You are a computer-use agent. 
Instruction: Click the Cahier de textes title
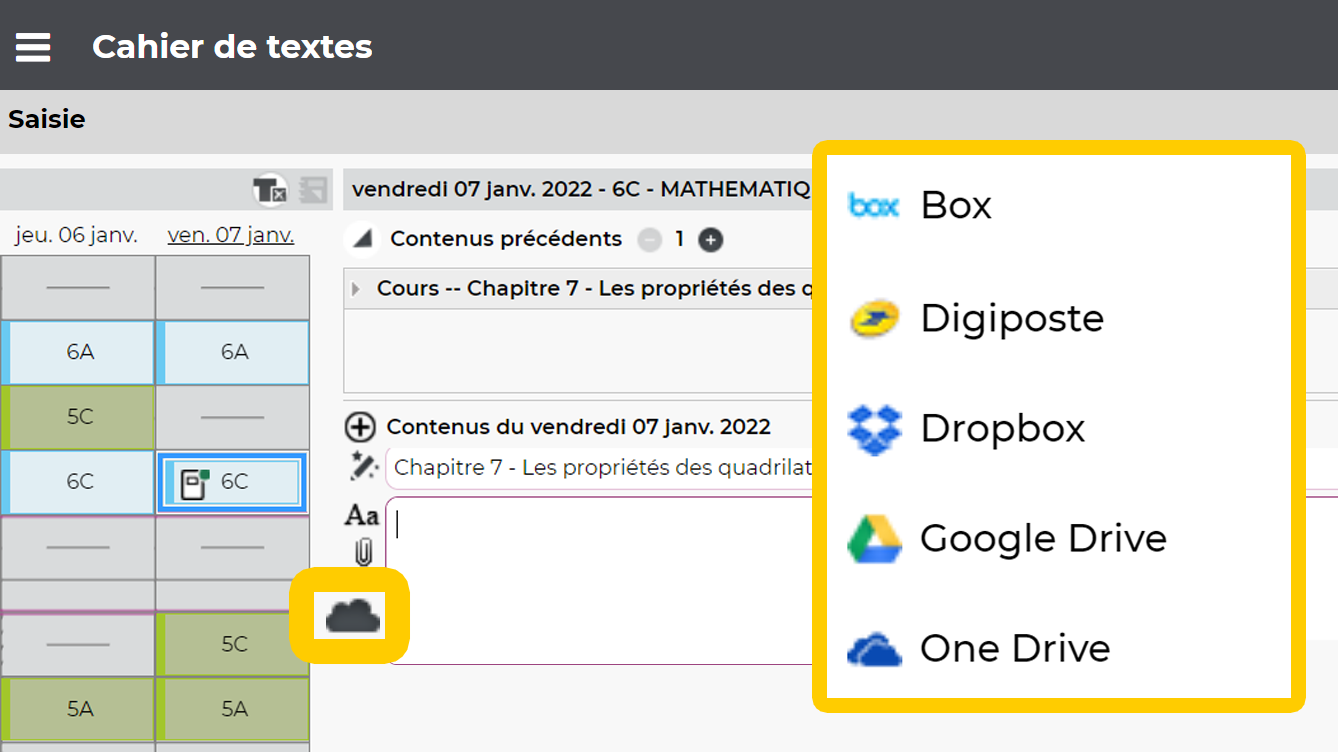point(232,46)
